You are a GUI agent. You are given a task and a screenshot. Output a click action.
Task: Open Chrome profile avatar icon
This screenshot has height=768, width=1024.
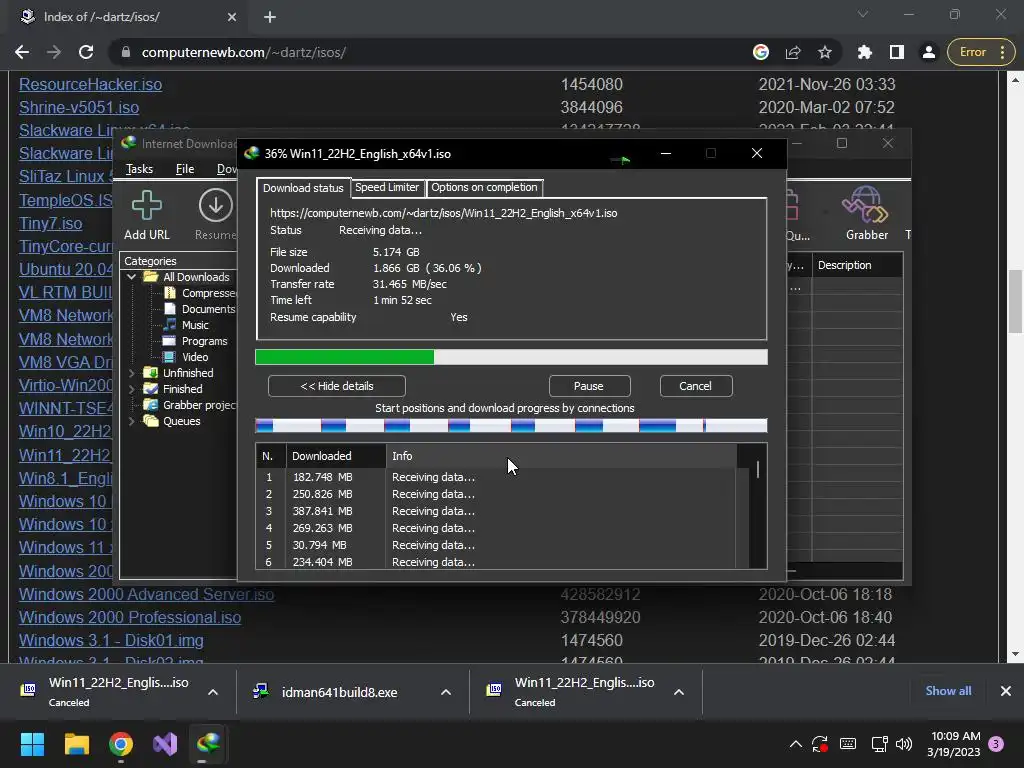click(928, 52)
